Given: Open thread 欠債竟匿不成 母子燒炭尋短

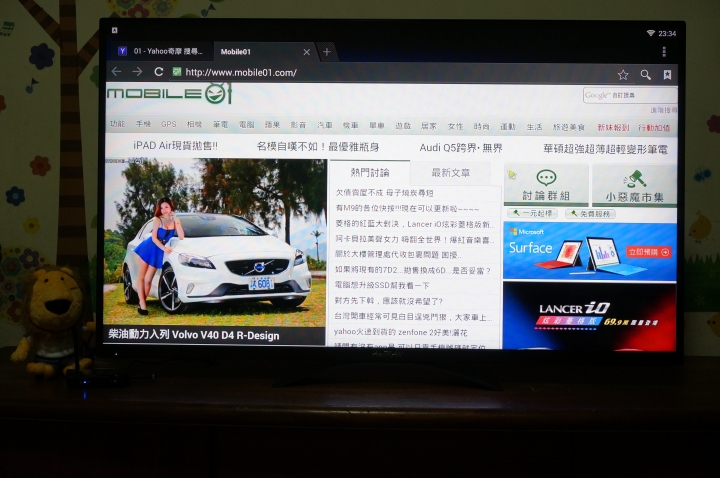Looking at the screenshot, I should pyautogui.click(x=384, y=193).
